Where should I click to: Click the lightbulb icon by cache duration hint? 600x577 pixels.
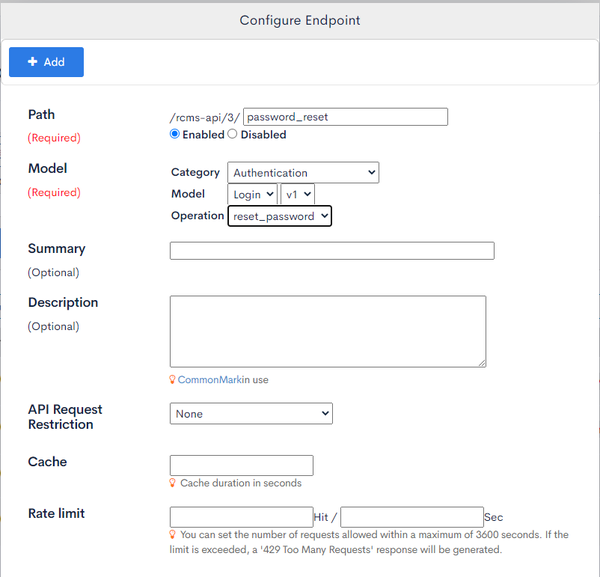point(173,482)
